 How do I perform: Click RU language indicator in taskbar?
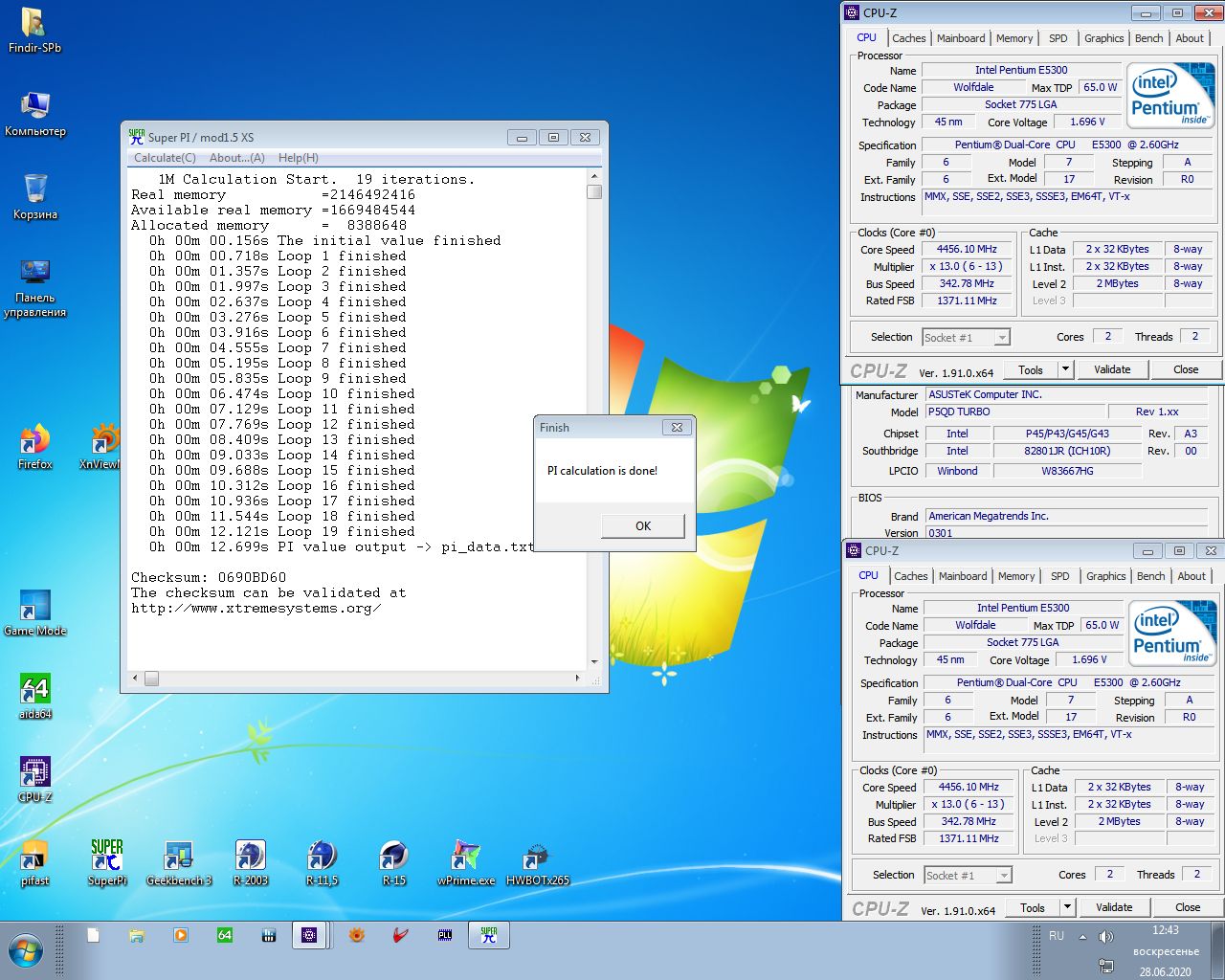[1057, 936]
